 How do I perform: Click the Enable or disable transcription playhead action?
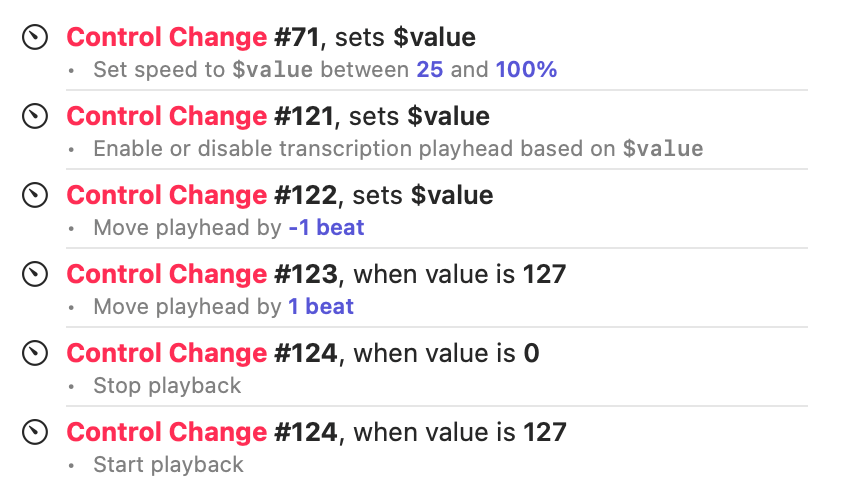[x=398, y=149]
